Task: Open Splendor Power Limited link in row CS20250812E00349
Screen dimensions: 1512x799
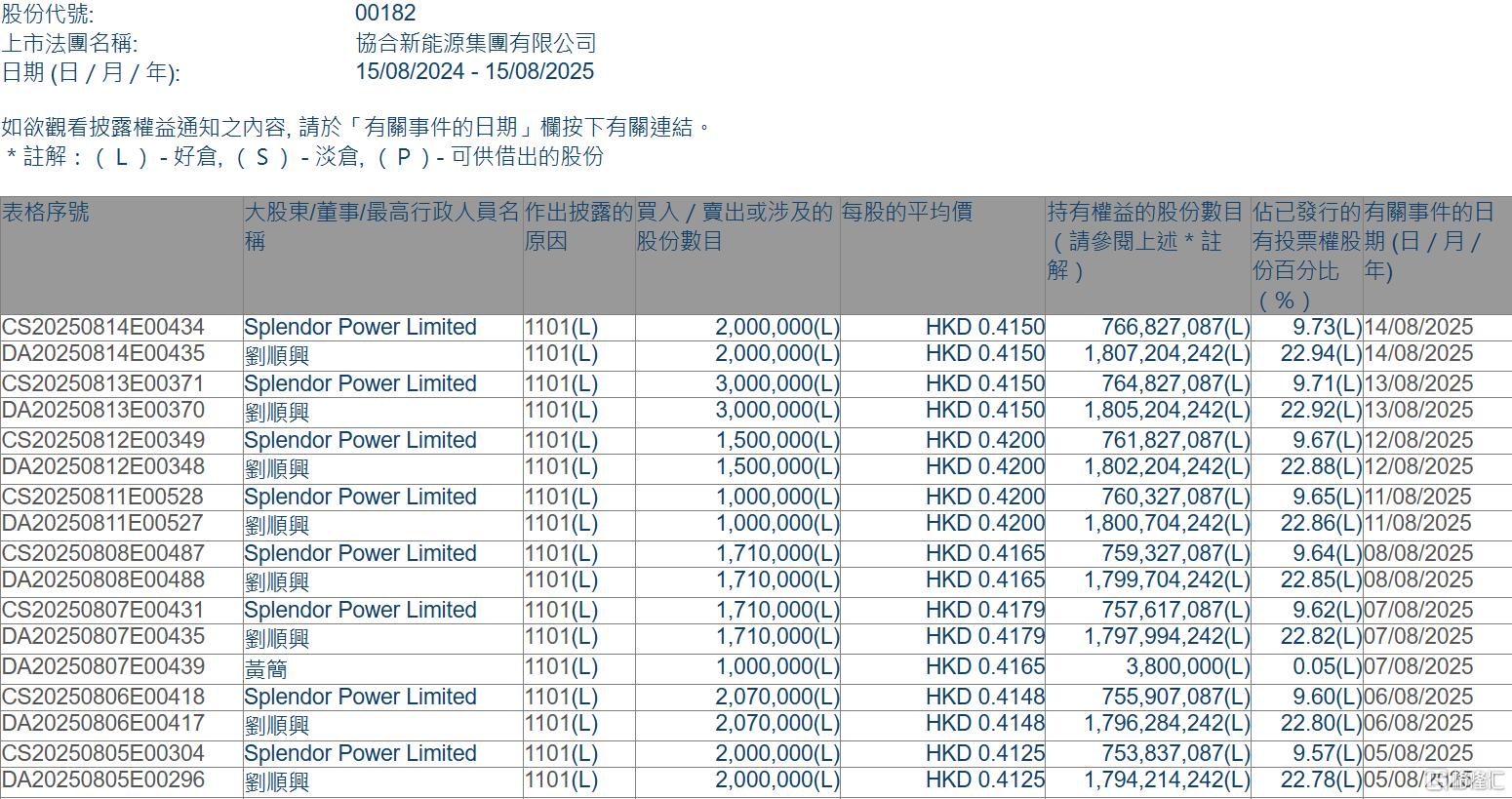Action: tap(360, 440)
